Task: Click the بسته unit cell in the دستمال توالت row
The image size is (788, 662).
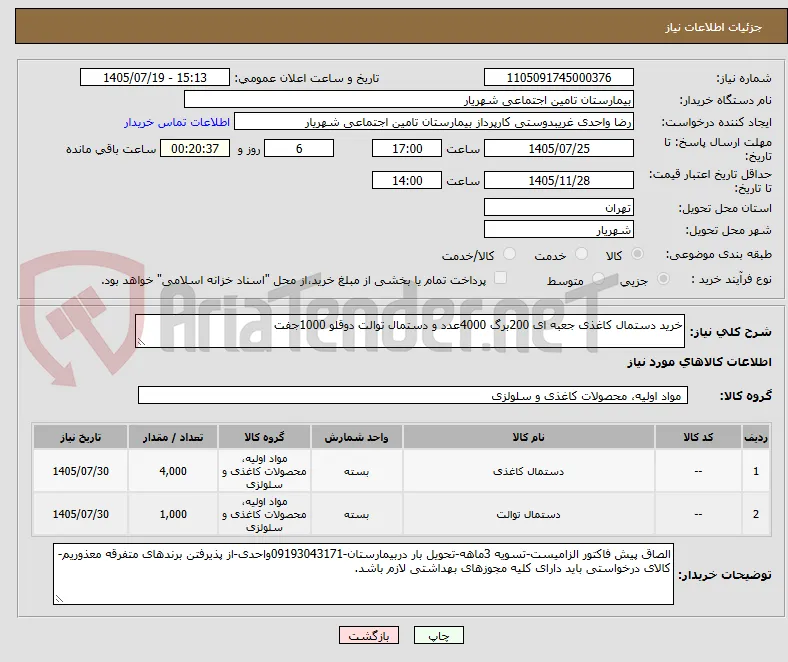Action: coord(356,514)
